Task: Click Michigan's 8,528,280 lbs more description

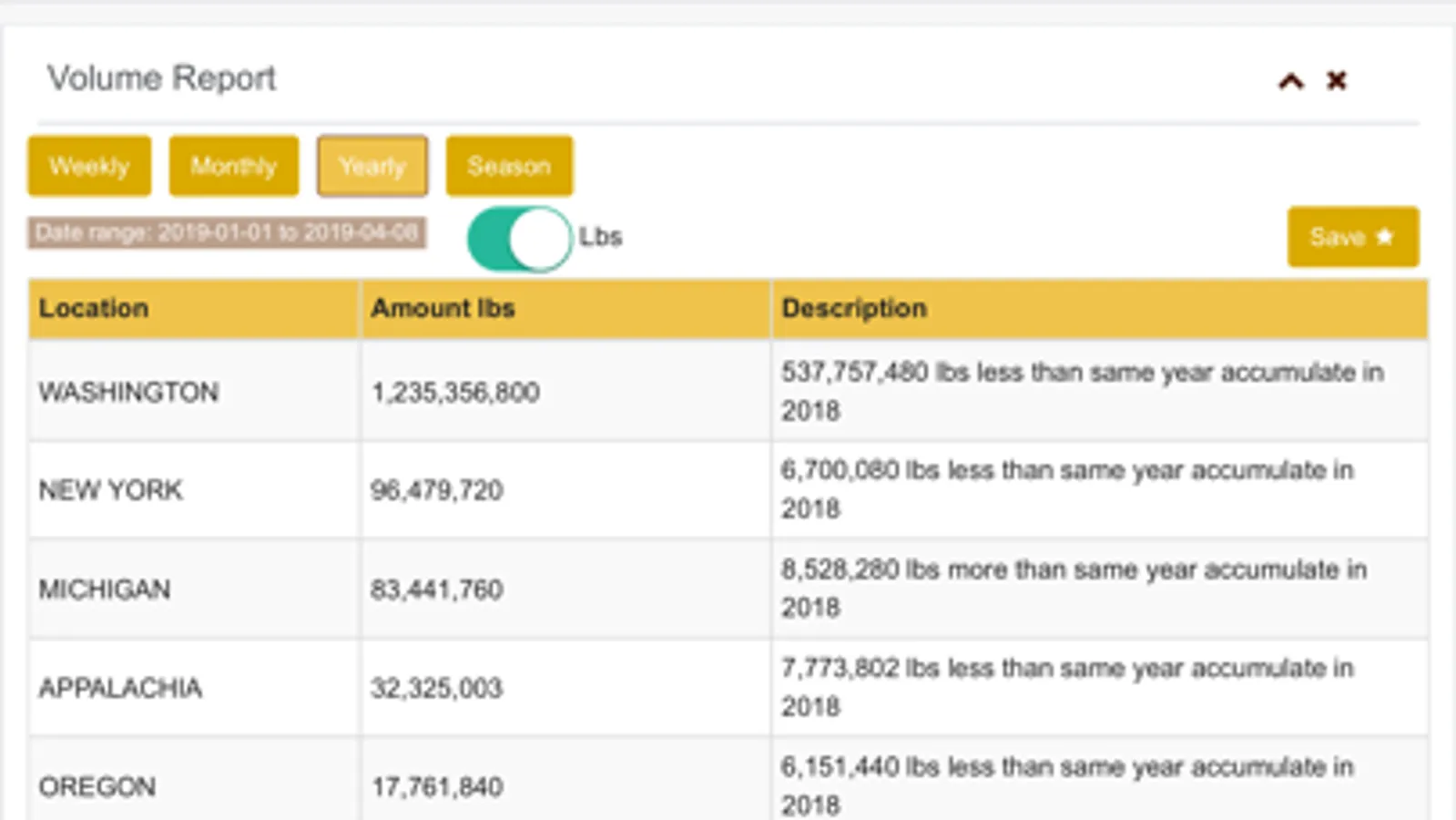Action: [1073, 588]
